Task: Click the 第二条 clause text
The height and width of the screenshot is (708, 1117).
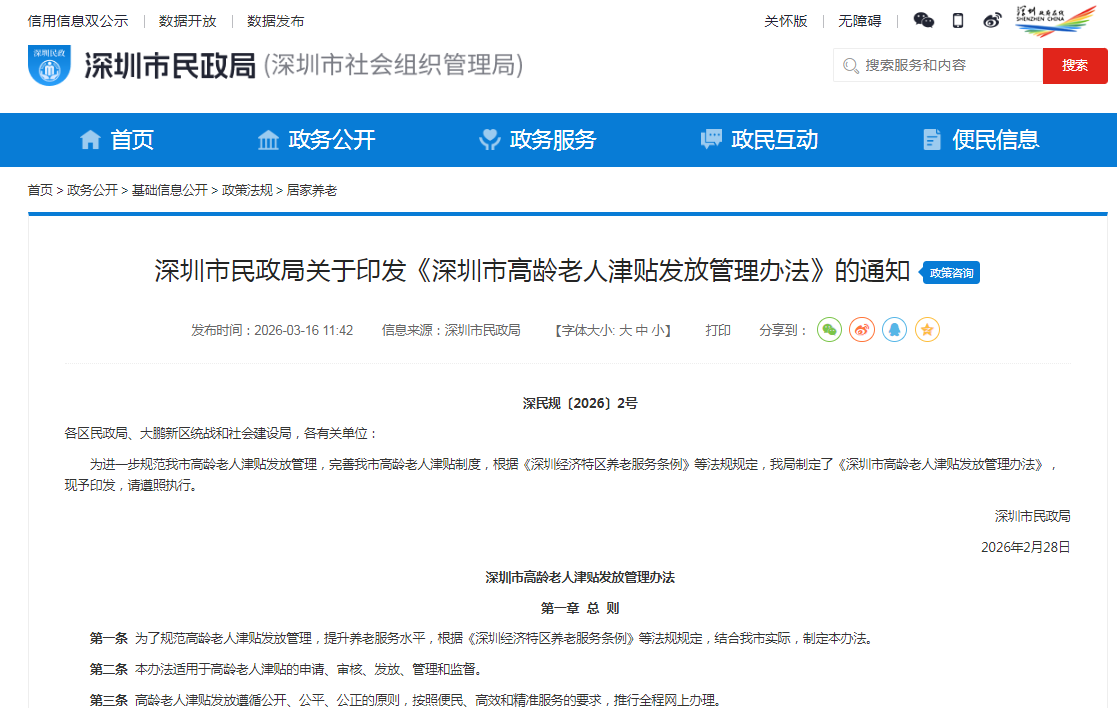Action: point(286,670)
